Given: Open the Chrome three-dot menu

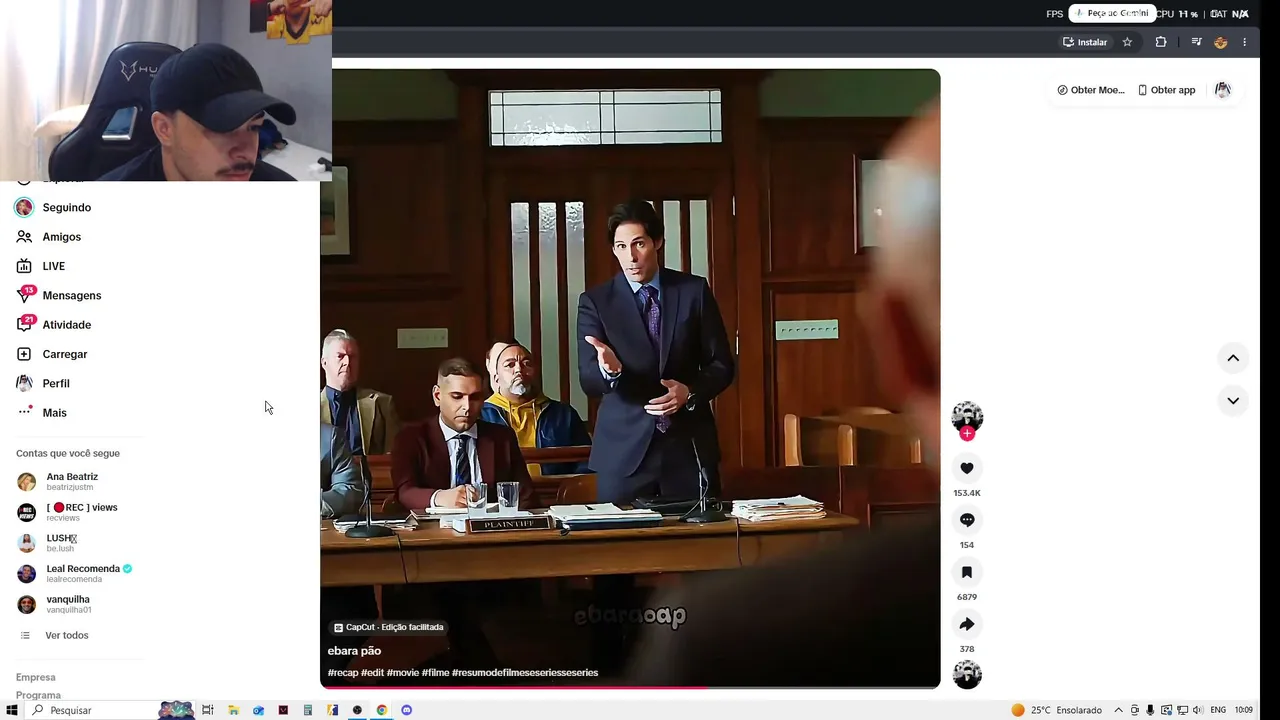Looking at the screenshot, I should click(1244, 42).
